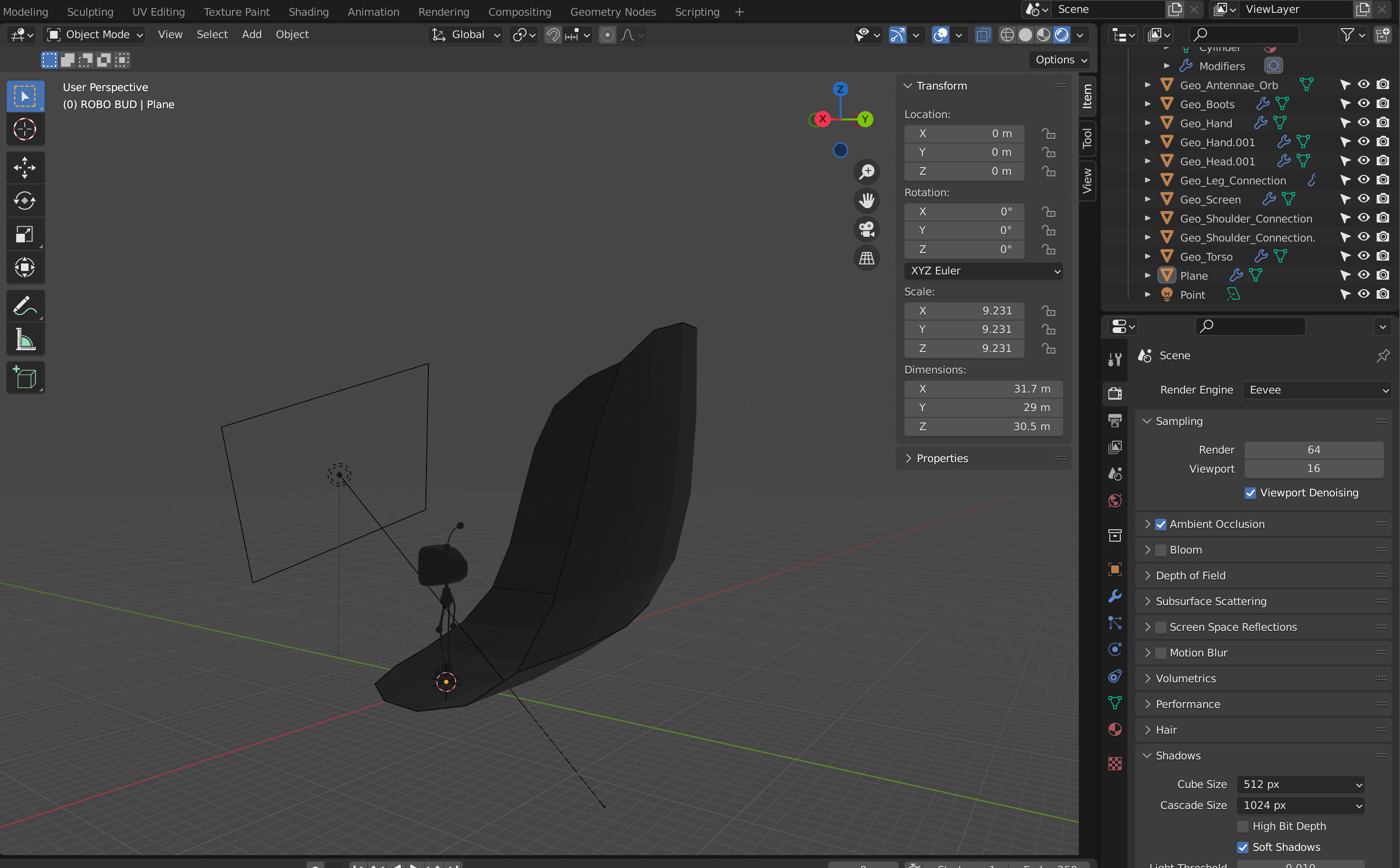
Task: Select the Add Cube tool
Action: click(x=25, y=377)
